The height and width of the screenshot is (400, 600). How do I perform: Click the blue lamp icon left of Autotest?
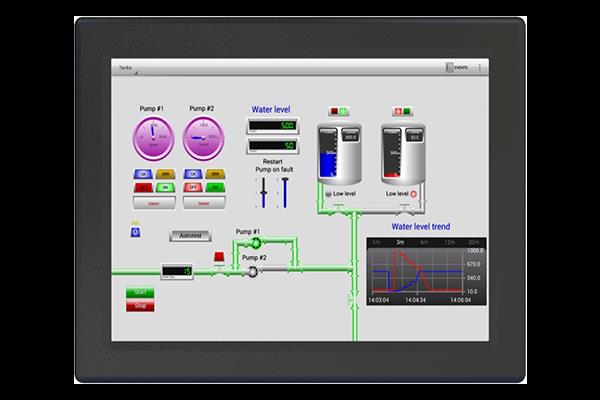135,232
